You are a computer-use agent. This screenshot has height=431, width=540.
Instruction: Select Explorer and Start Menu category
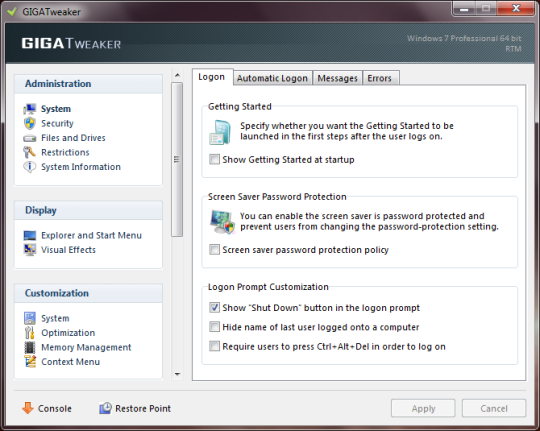coord(92,235)
